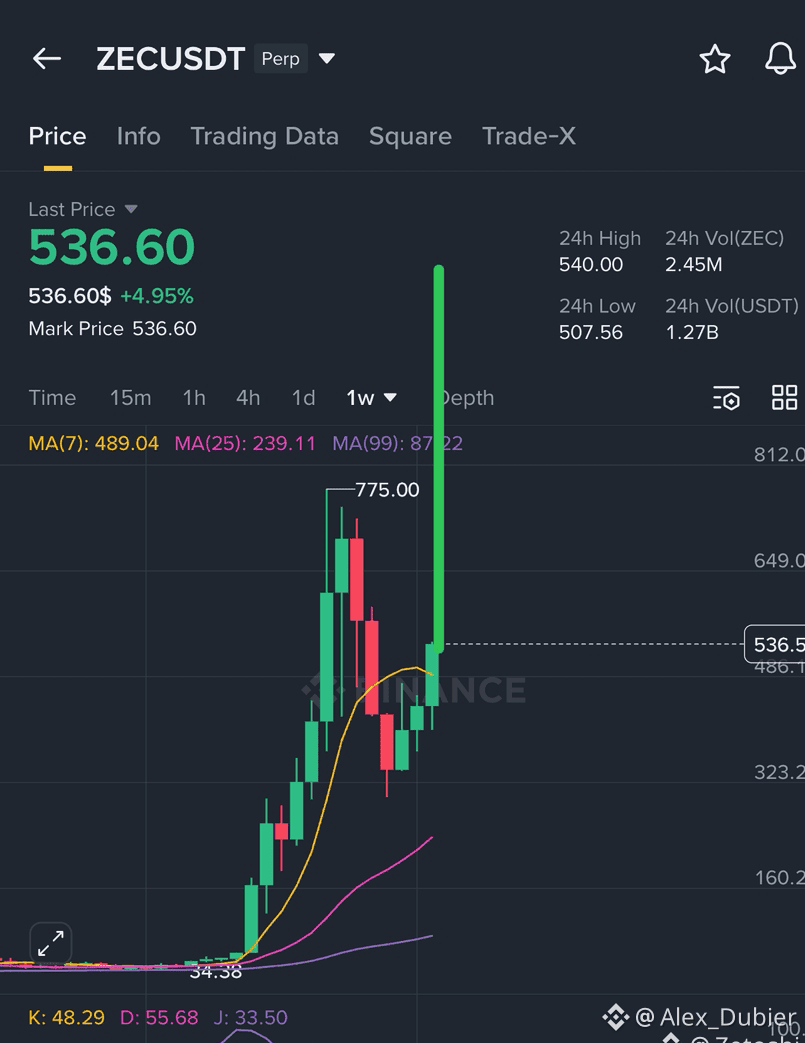Select the 15m interval

pos(130,398)
